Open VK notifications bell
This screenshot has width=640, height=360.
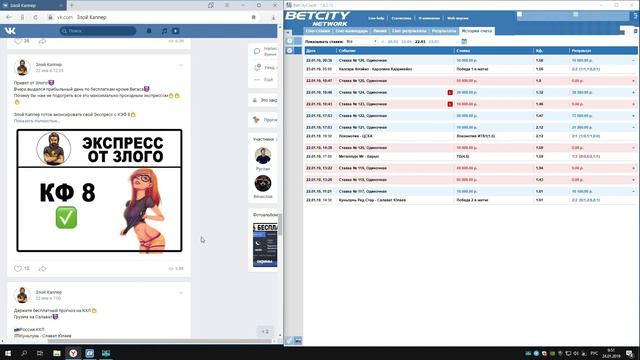tap(149, 31)
